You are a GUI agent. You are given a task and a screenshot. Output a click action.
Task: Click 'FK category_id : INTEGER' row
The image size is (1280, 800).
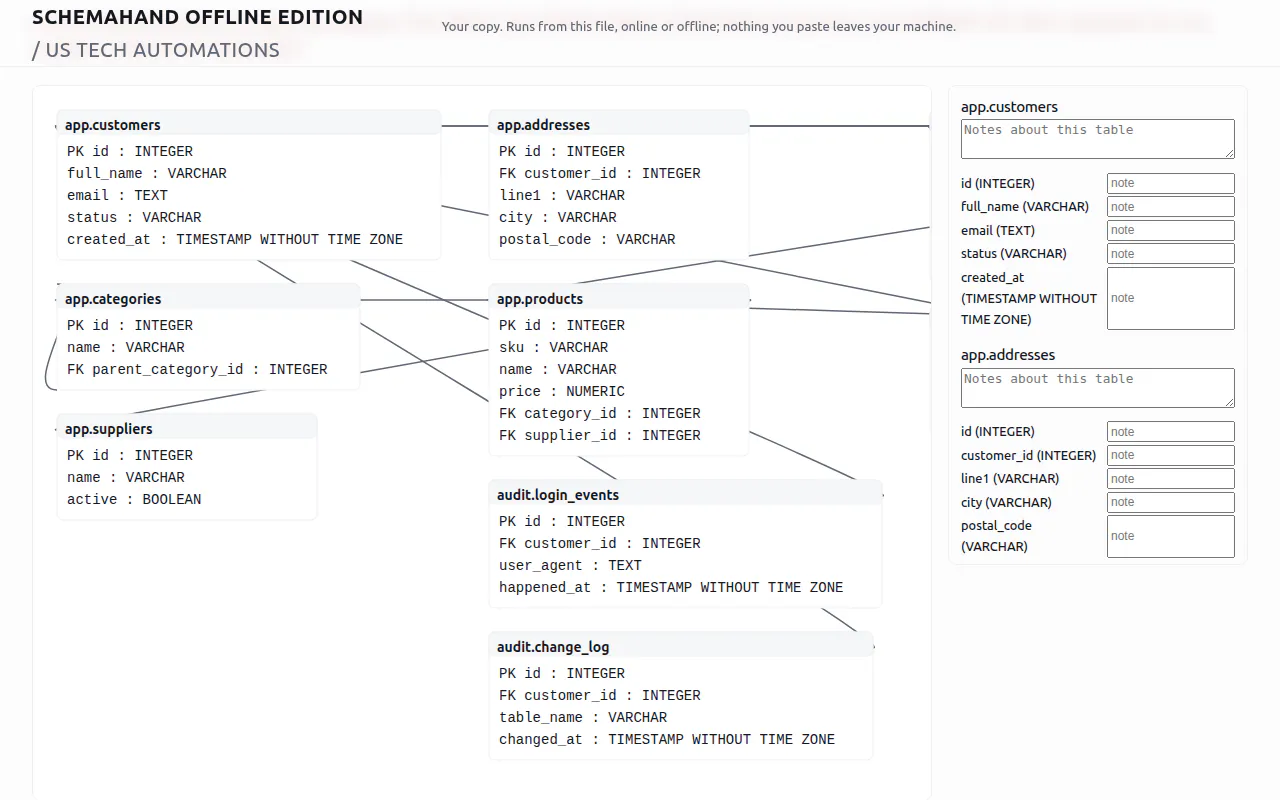(600, 413)
